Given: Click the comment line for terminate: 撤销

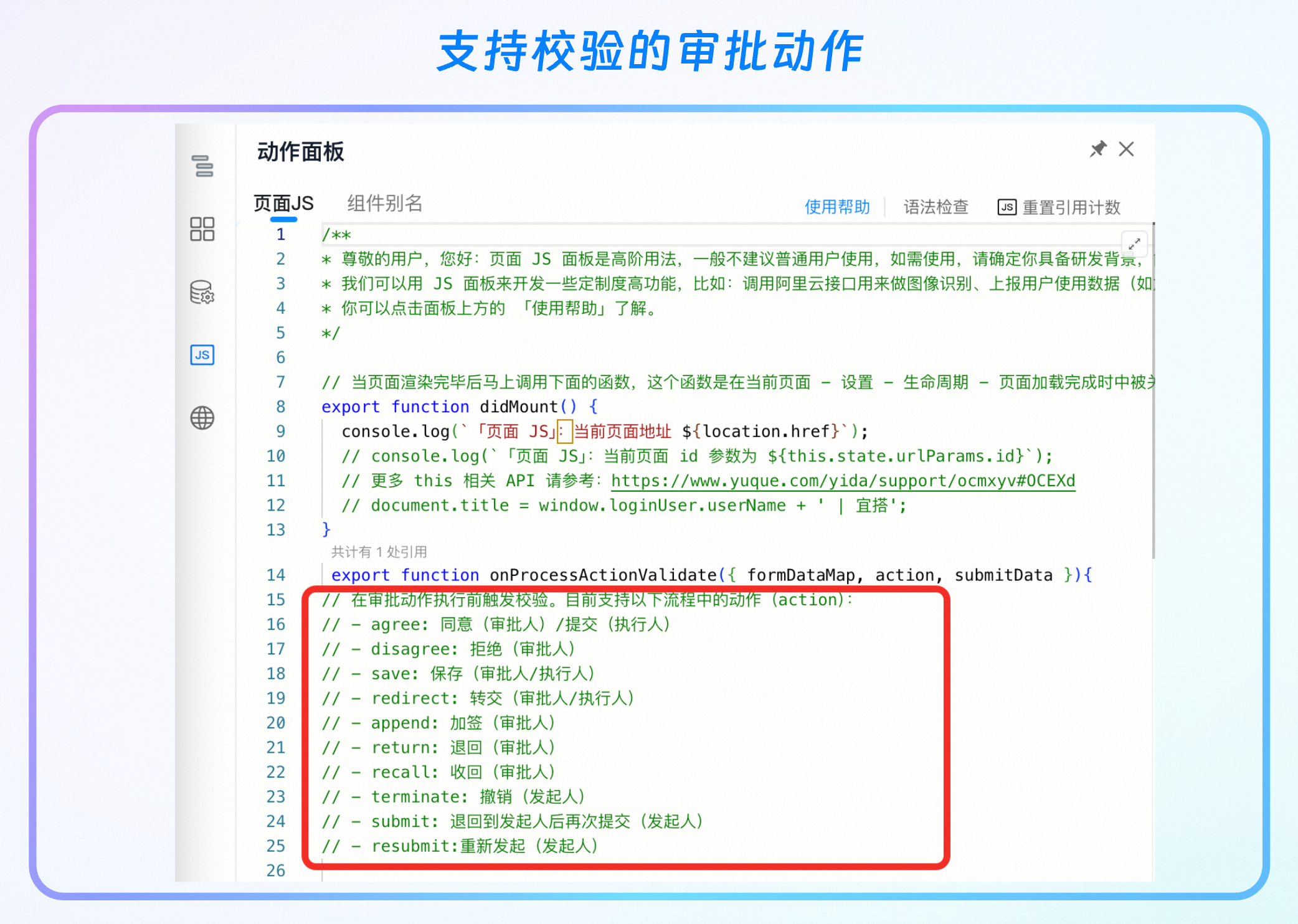Looking at the screenshot, I should tap(453, 796).
